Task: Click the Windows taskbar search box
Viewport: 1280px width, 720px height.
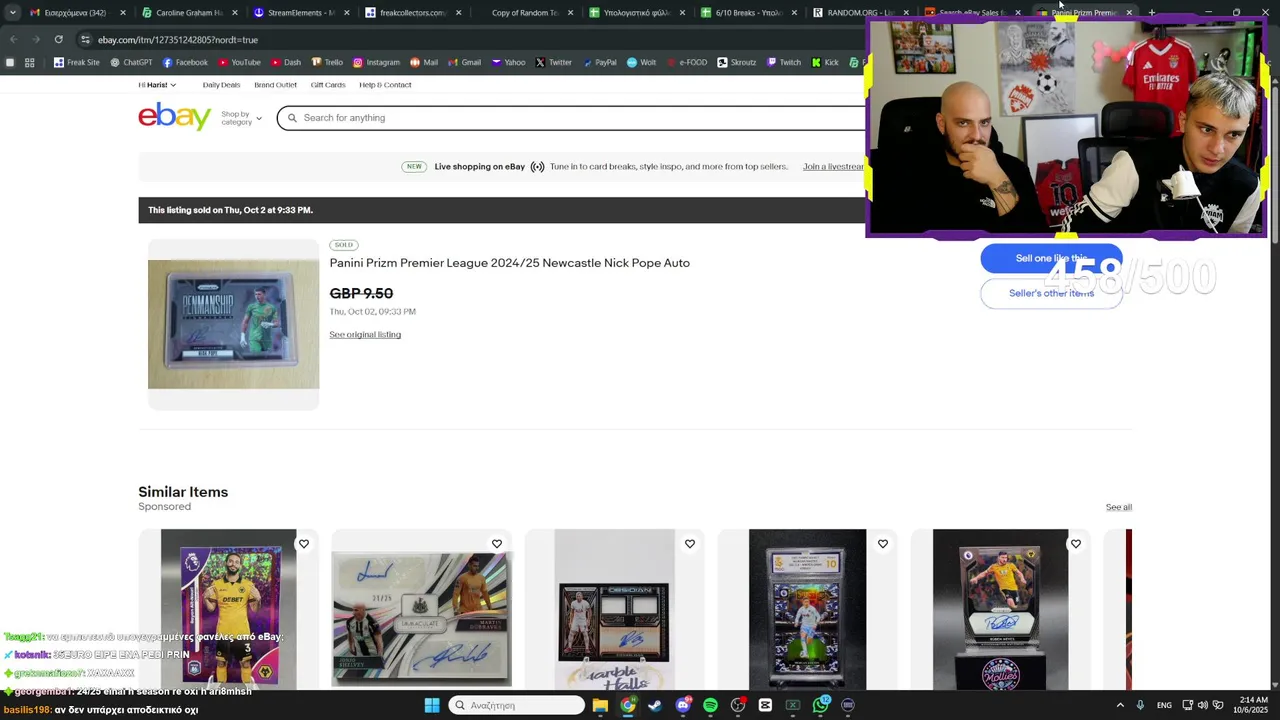Action: point(516,705)
